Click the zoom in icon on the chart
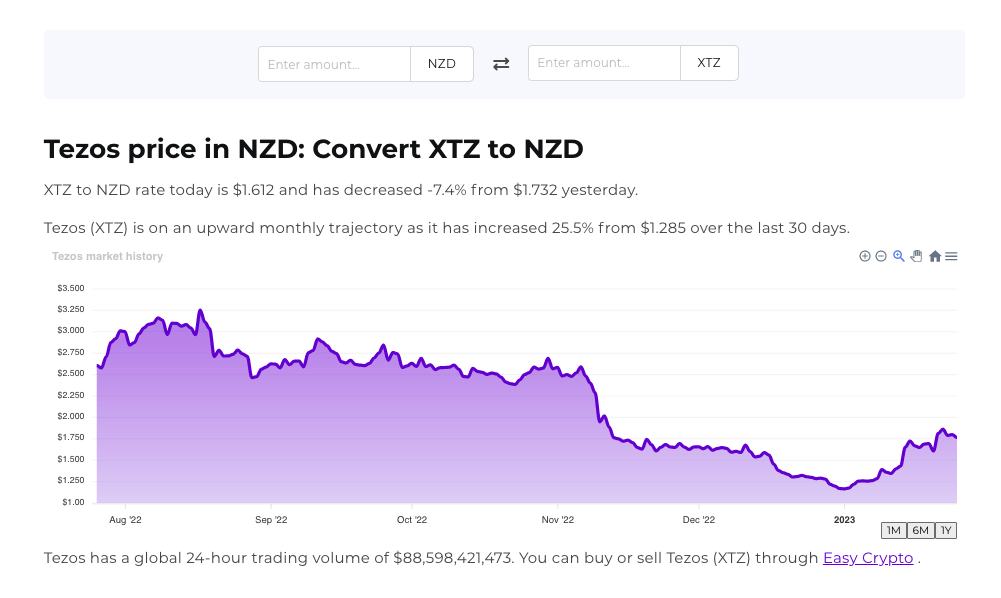This screenshot has width=1001, height=598. click(864, 256)
